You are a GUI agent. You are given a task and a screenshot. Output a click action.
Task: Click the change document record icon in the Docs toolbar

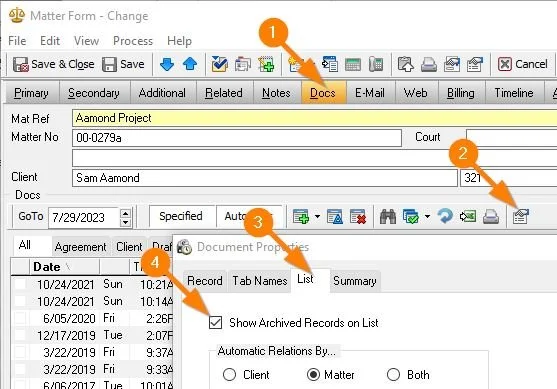(335, 216)
